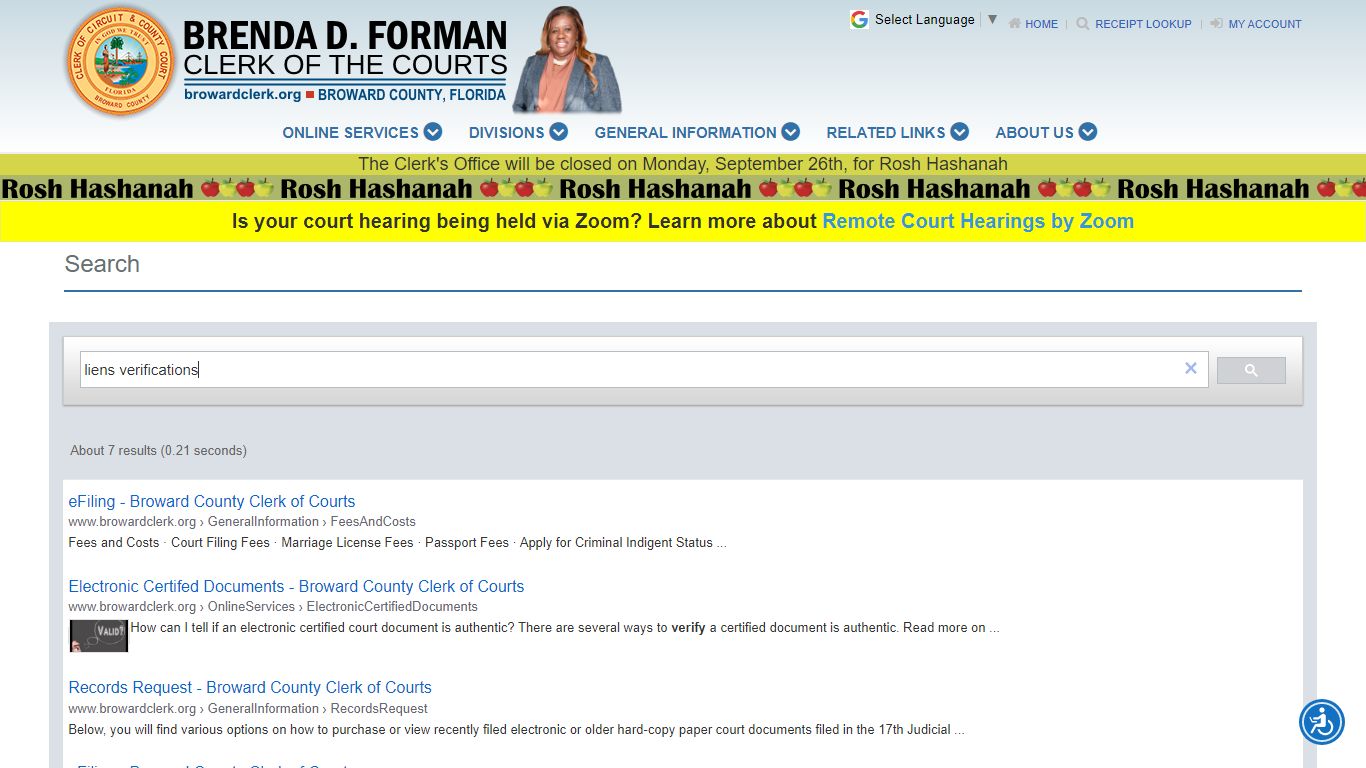Expand the About Us chevron

[1088, 131]
